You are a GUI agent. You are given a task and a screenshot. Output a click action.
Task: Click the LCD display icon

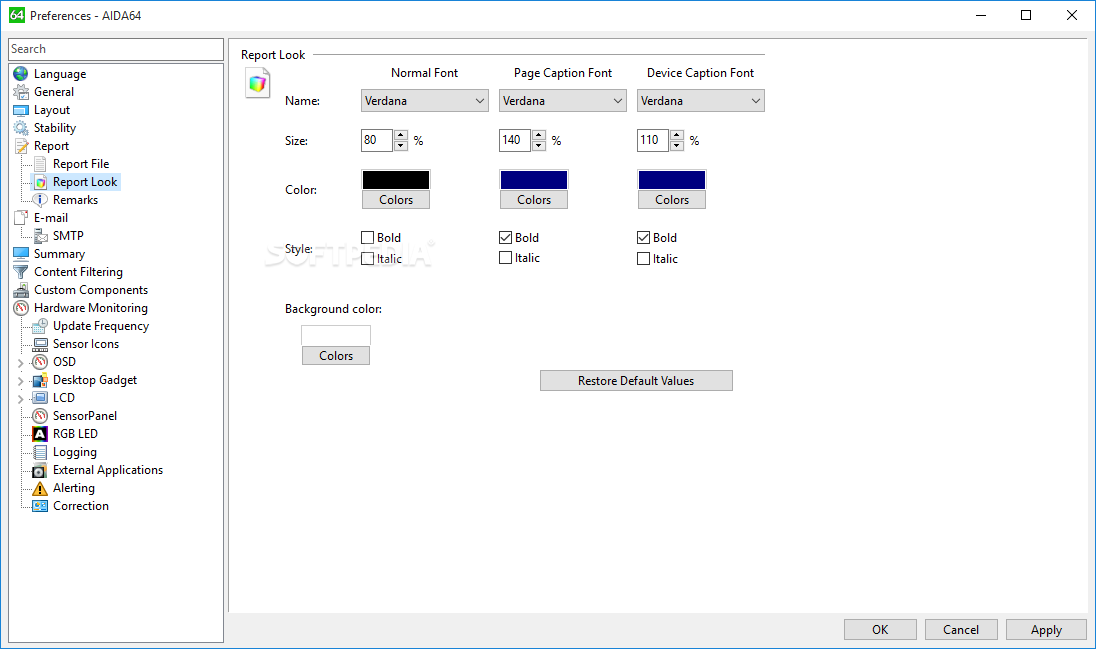pyautogui.click(x=41, y=398)
